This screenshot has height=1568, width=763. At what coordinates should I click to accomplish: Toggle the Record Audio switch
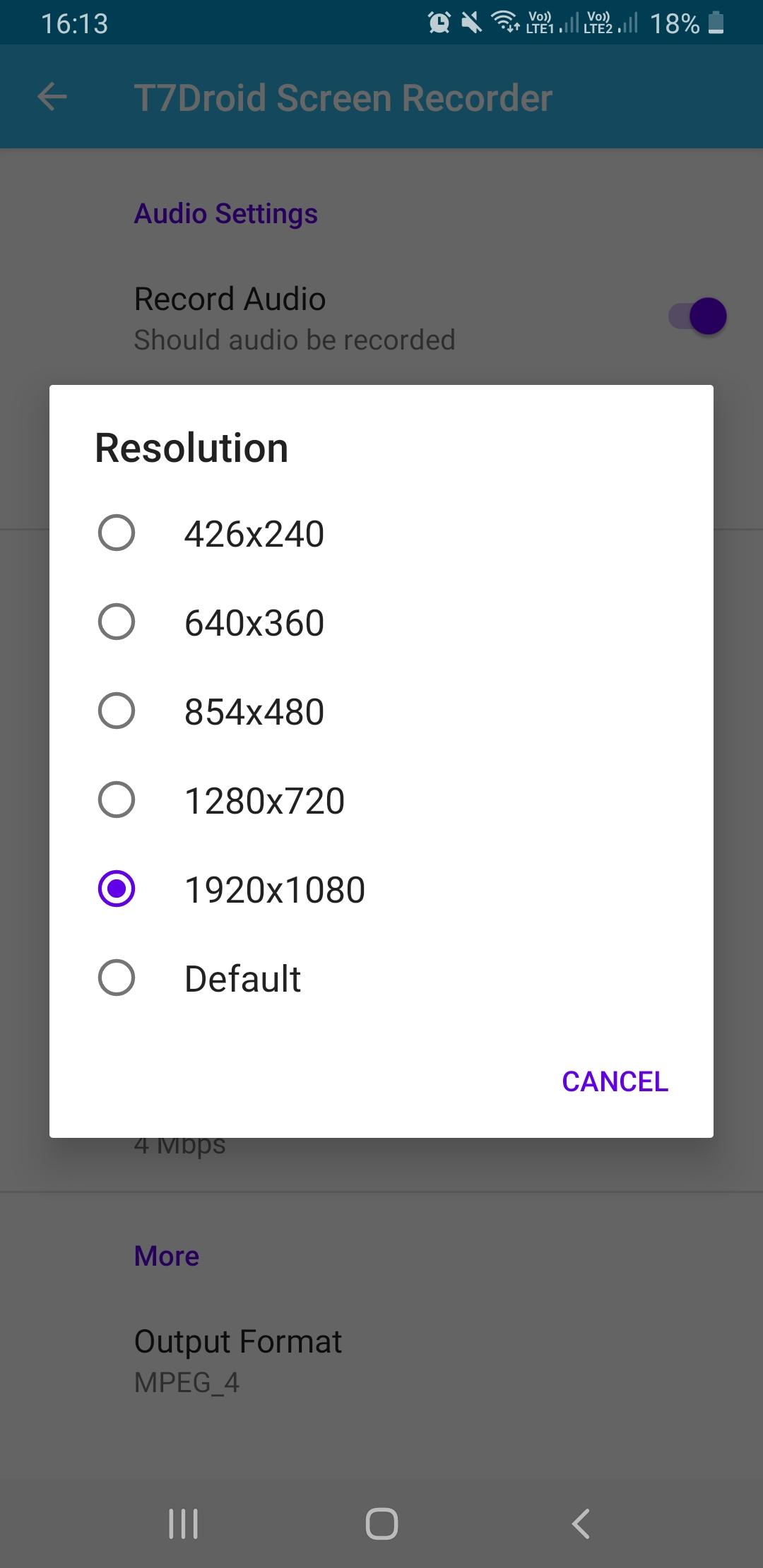click(x=697, y=316)
